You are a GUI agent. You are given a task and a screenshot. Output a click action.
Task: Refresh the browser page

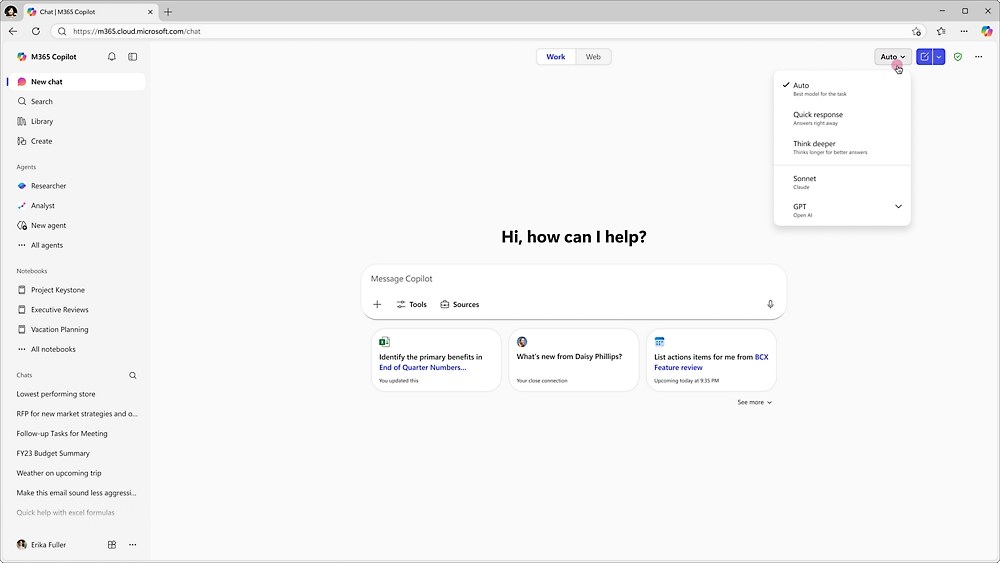coord(36,31)
